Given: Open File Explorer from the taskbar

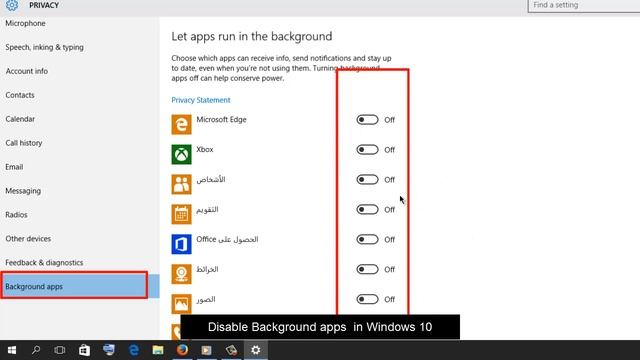Looking at the screenshot, I should coord(158,350).
